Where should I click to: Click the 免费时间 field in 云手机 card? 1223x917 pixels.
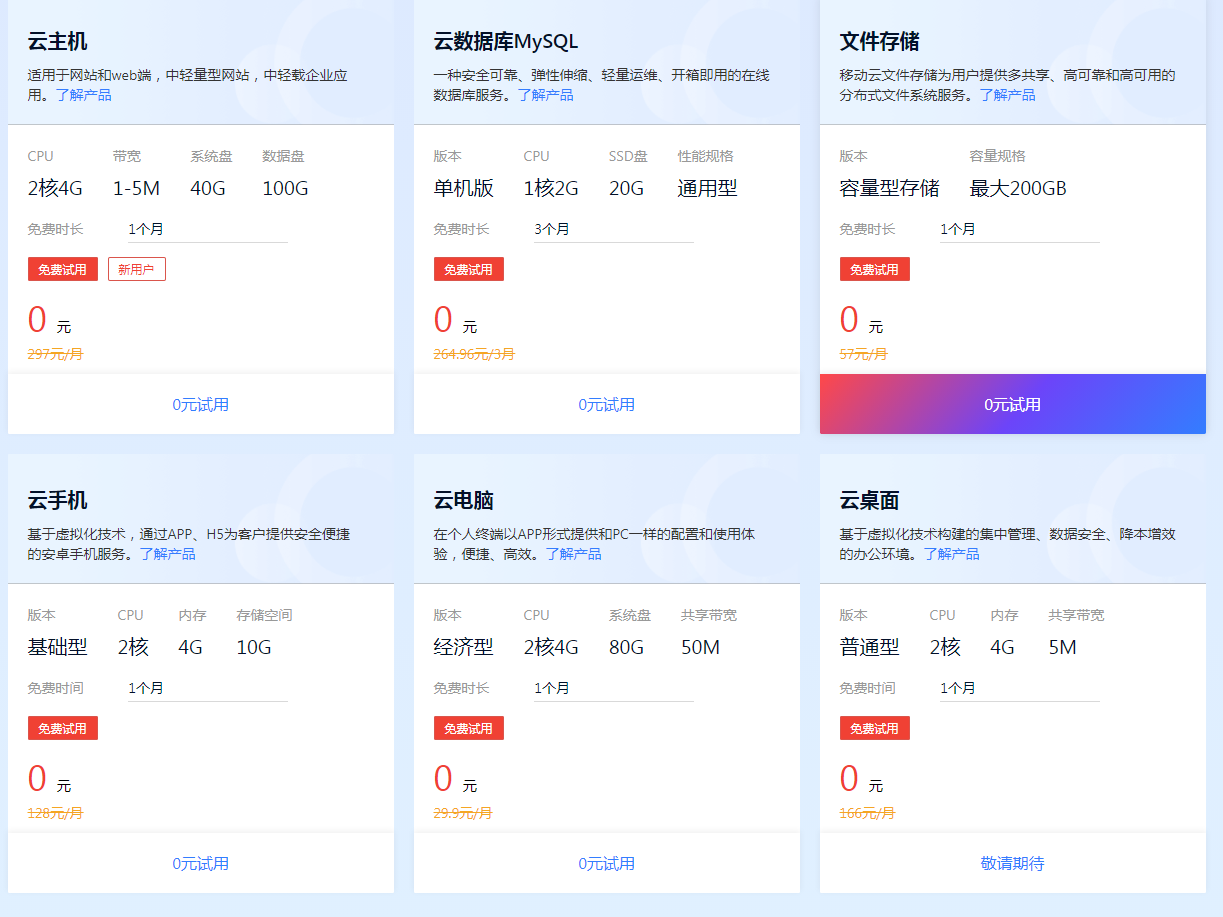207,687
